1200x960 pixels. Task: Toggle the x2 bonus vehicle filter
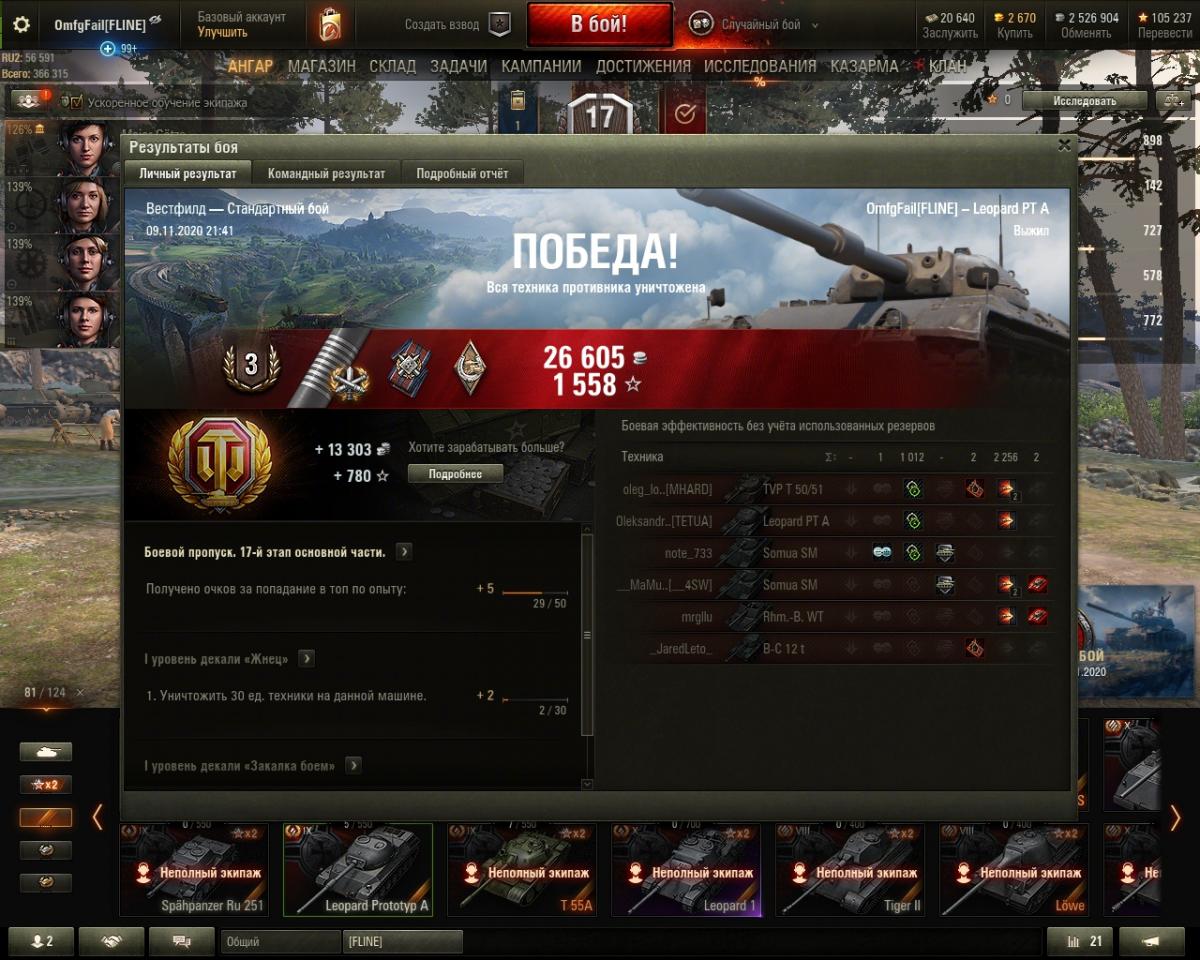[46, 785]
